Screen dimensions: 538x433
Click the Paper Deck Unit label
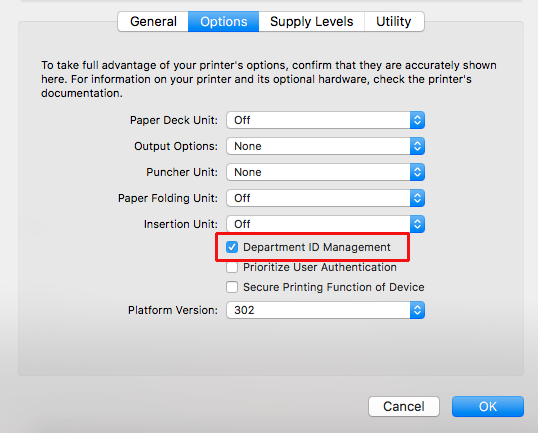174,120
